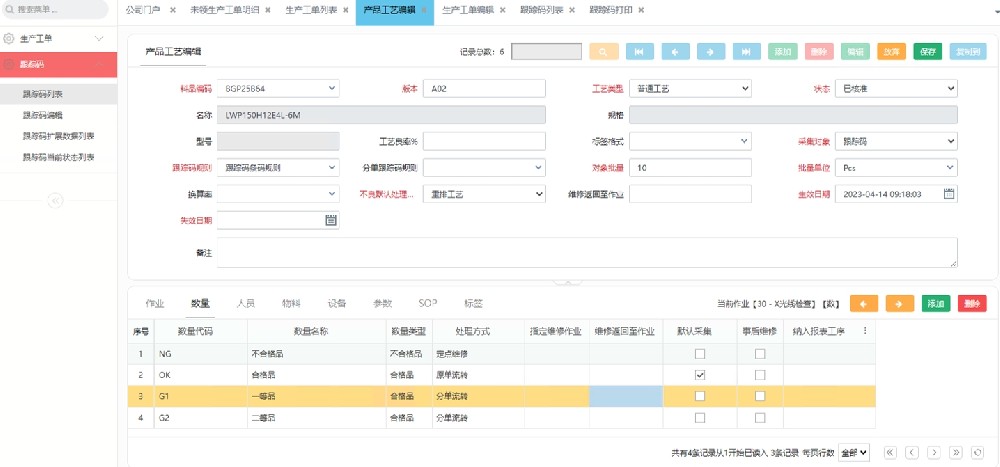
Task: Switch to the 生产工单列表 tab
Action: [x=311, y=10]
